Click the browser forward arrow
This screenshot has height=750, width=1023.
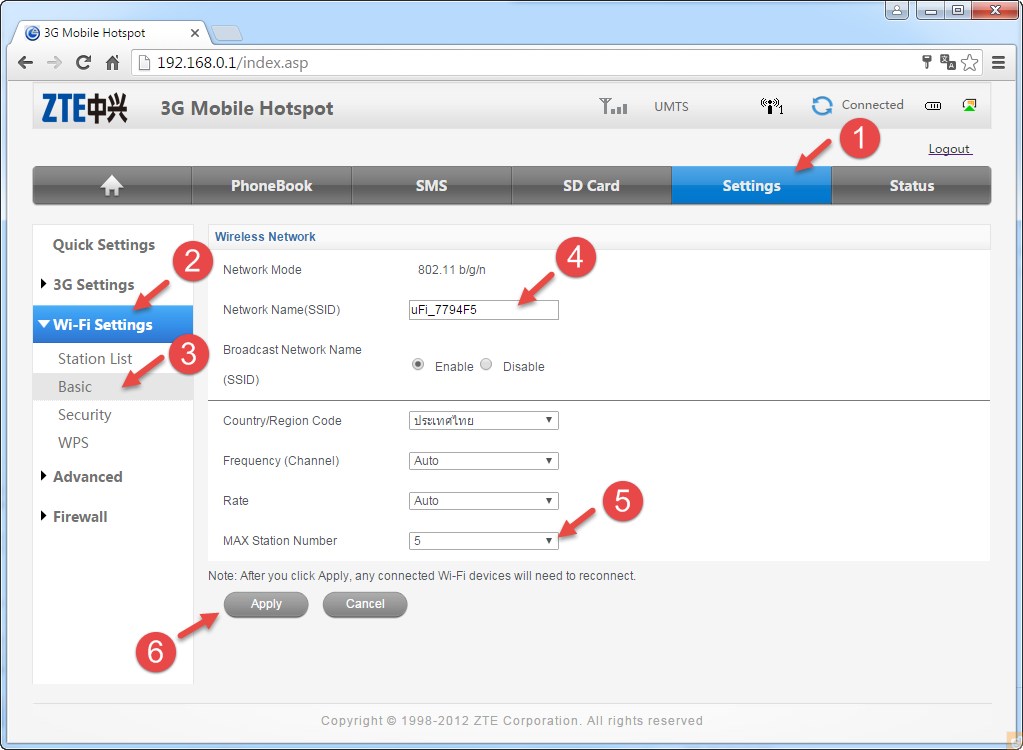click(54, 63)
